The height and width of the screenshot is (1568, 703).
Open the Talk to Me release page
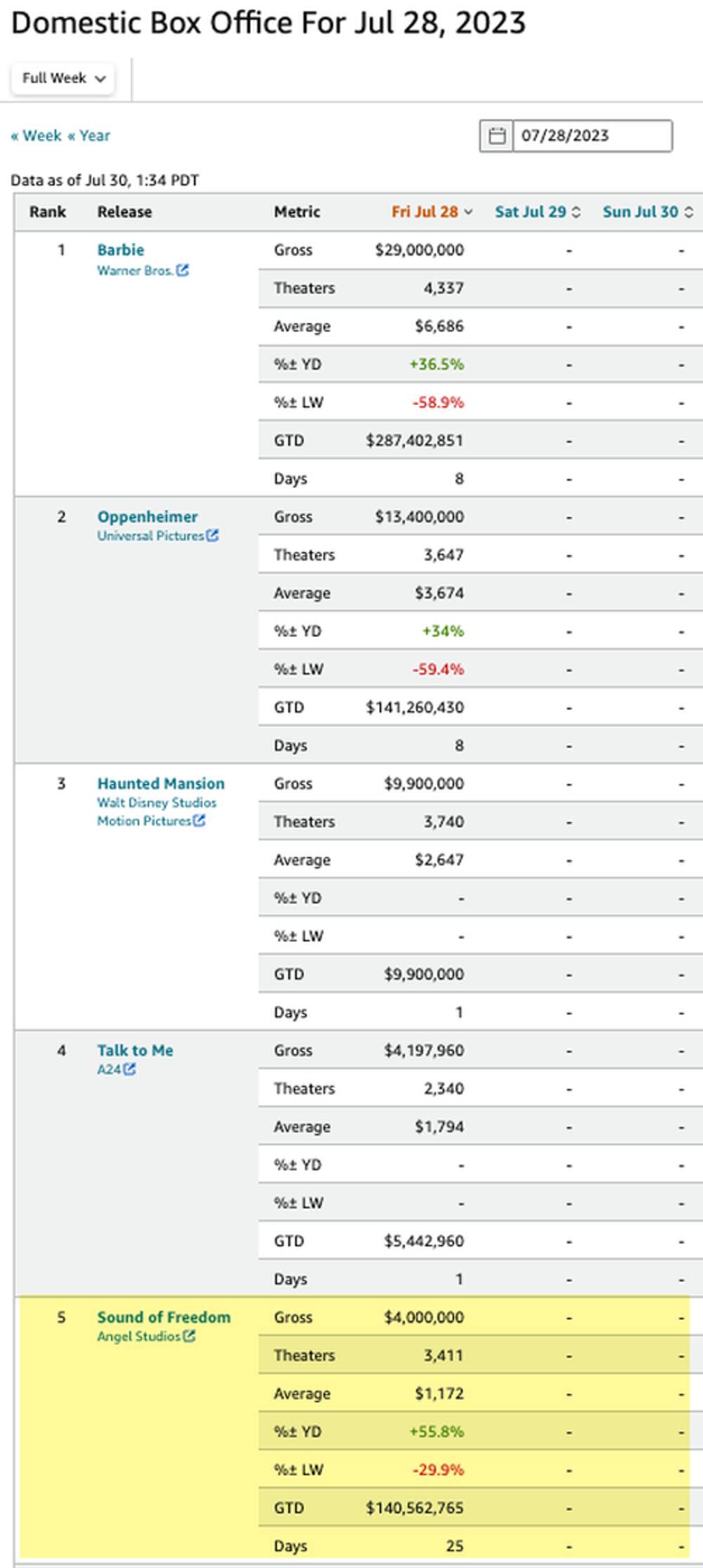coord(135,1051)
